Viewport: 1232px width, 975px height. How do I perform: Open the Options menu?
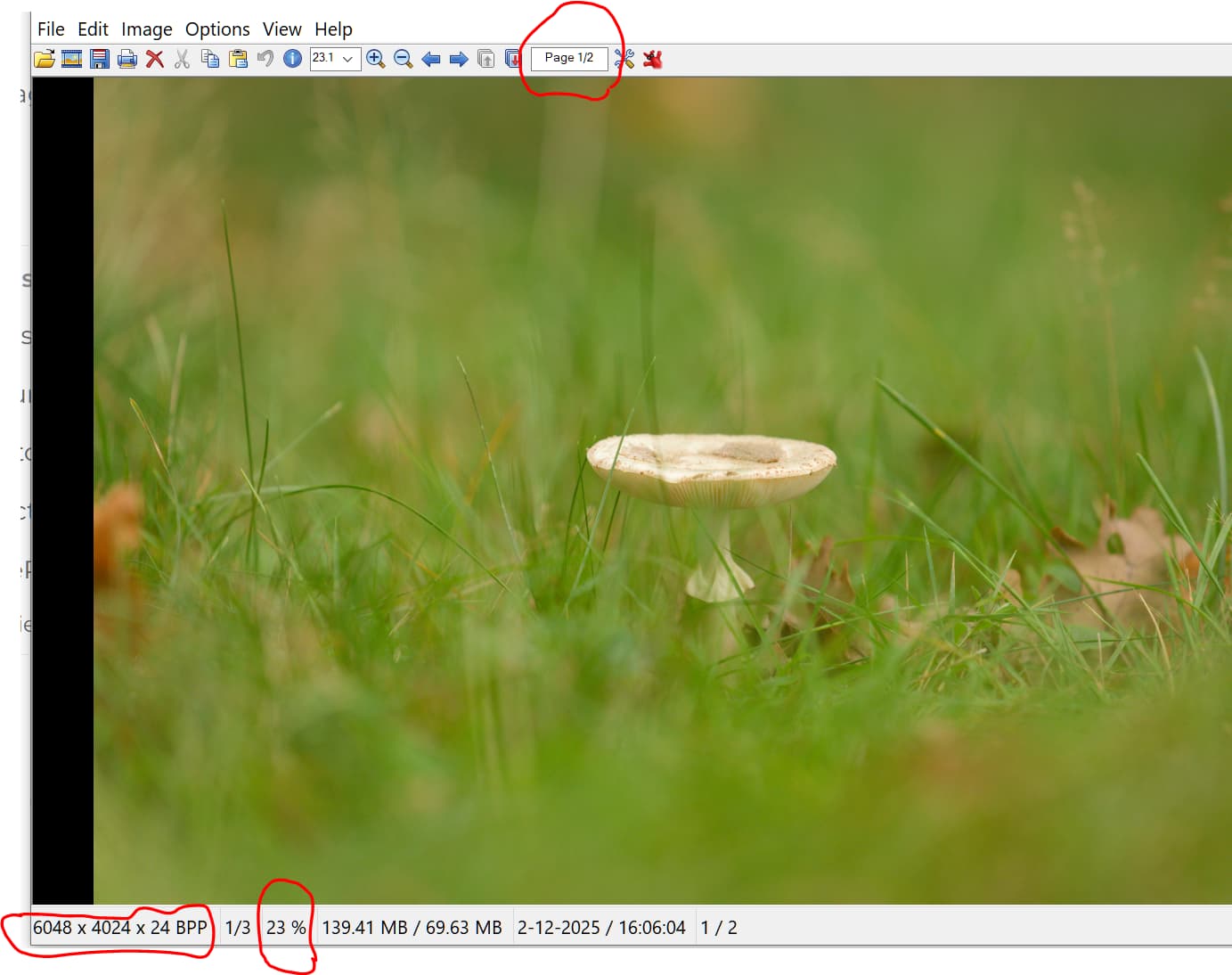(217, 29)
